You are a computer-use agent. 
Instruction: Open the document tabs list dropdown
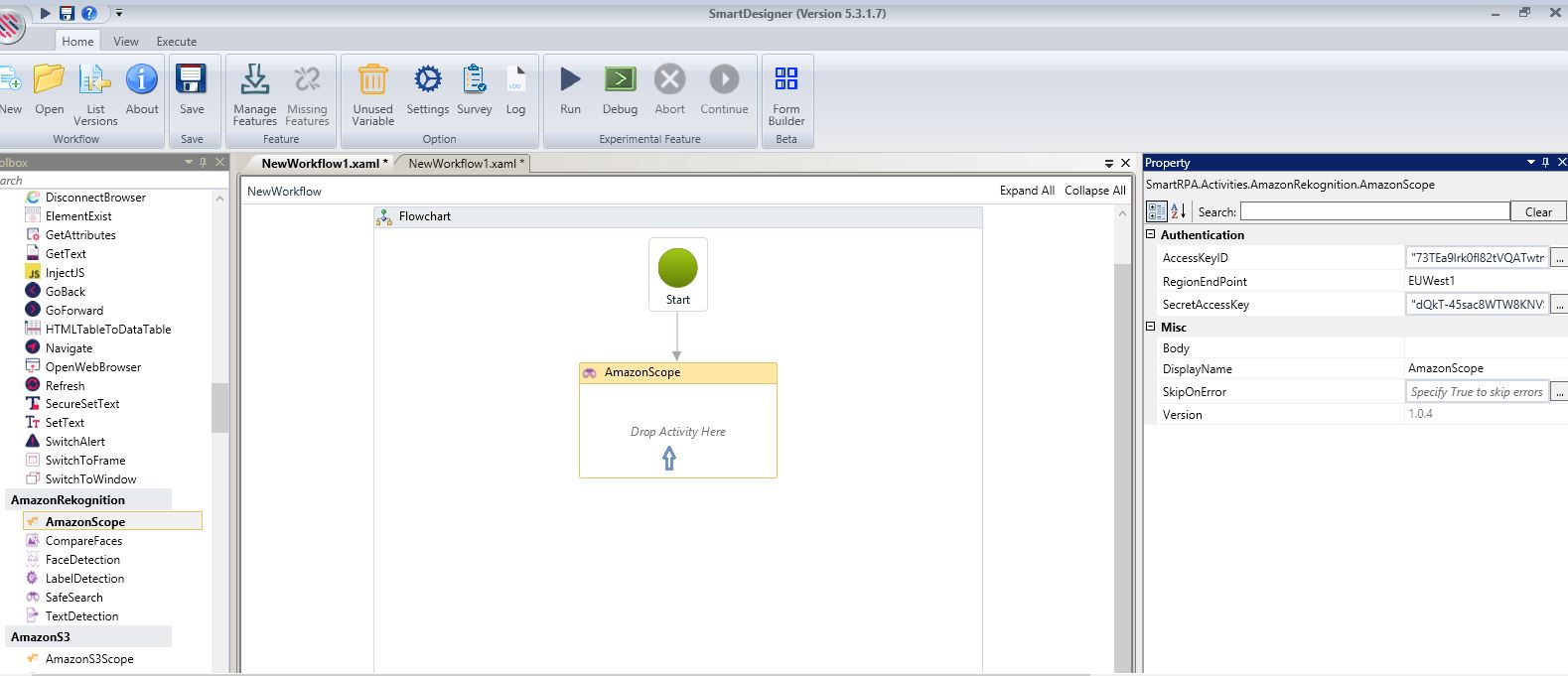click(1109, 164)
